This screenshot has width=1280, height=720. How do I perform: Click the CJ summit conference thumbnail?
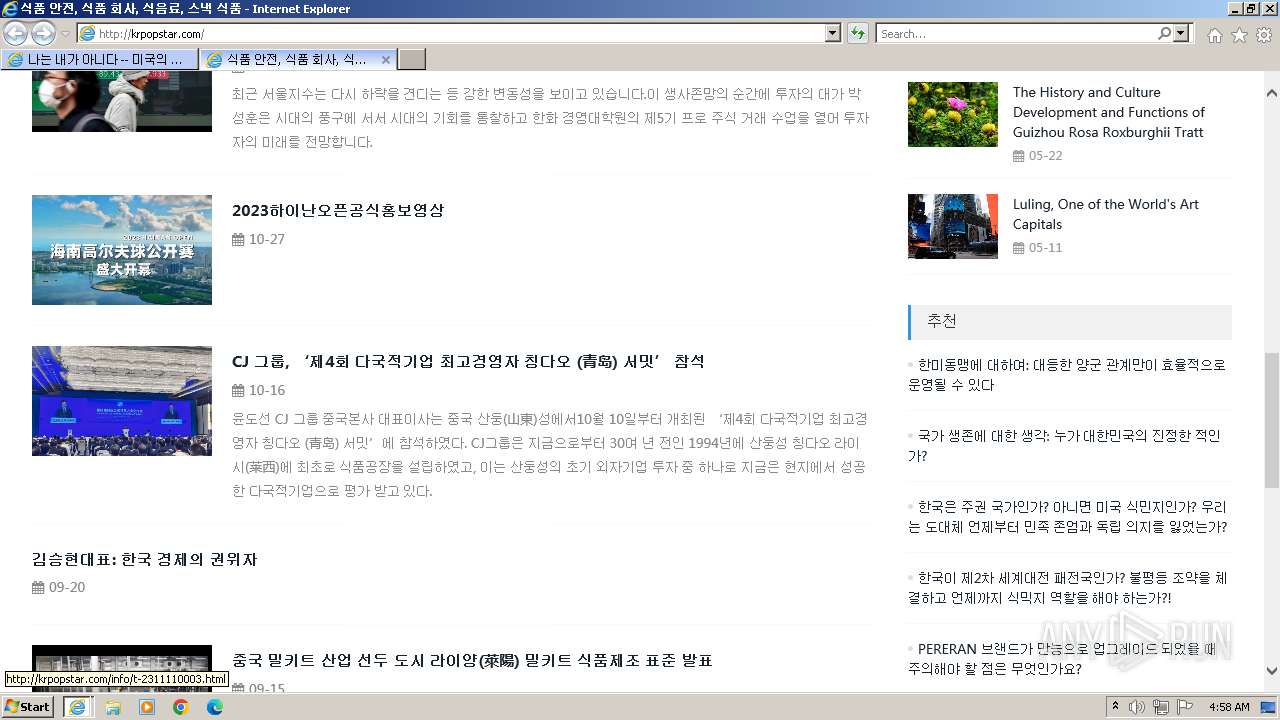[122, 401]
